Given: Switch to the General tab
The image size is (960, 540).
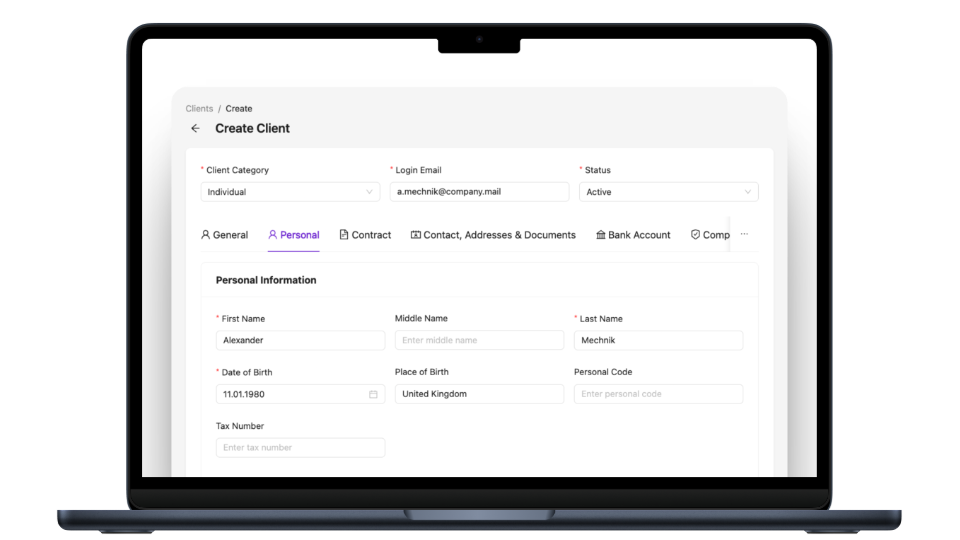Looking at the screenshot, I should coord(224,235).
